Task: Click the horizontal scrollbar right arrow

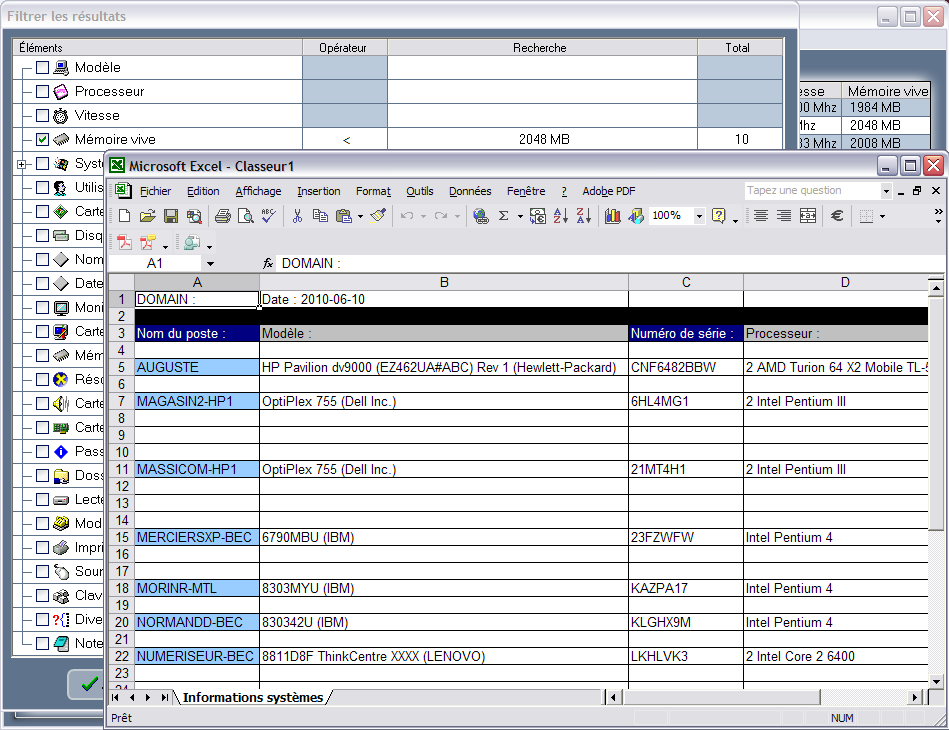Action: tap(914, 697)
